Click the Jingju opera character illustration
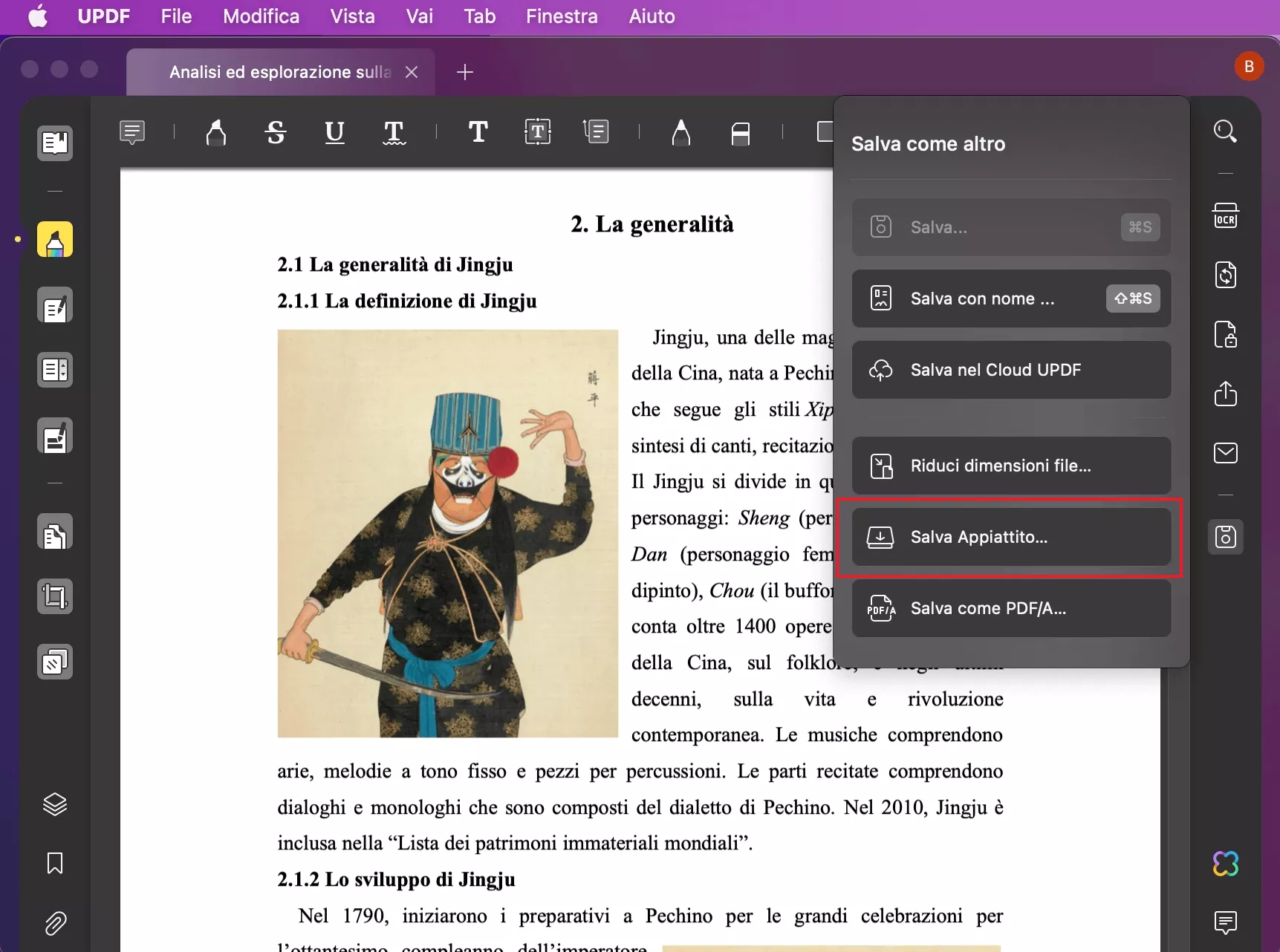1280x952 pixels. [x=447, y=533]
